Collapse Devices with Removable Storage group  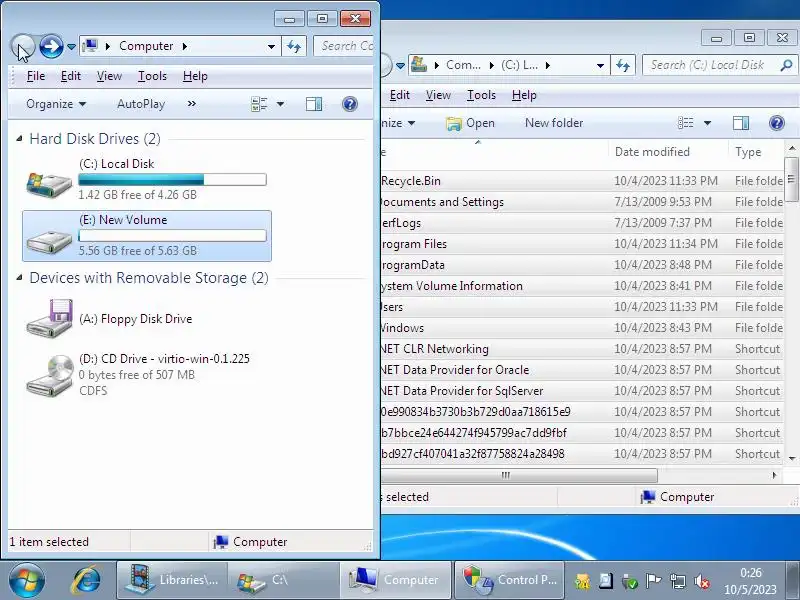pos(19,278)
